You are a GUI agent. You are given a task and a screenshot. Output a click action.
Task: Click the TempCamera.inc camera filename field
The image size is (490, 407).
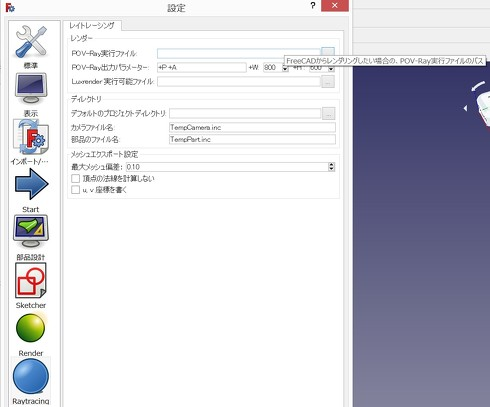[x=252, y=127]
